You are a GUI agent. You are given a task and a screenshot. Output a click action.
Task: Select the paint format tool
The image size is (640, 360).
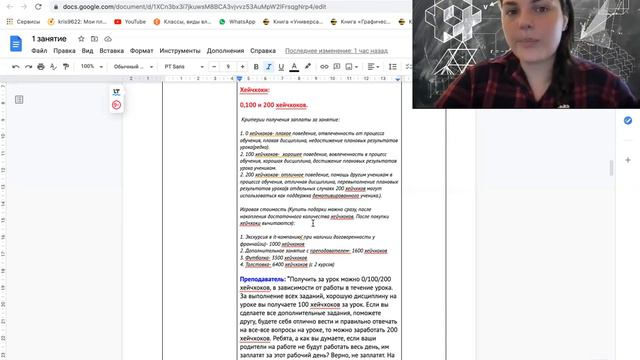pyautogui.click(x=66, y=67)
